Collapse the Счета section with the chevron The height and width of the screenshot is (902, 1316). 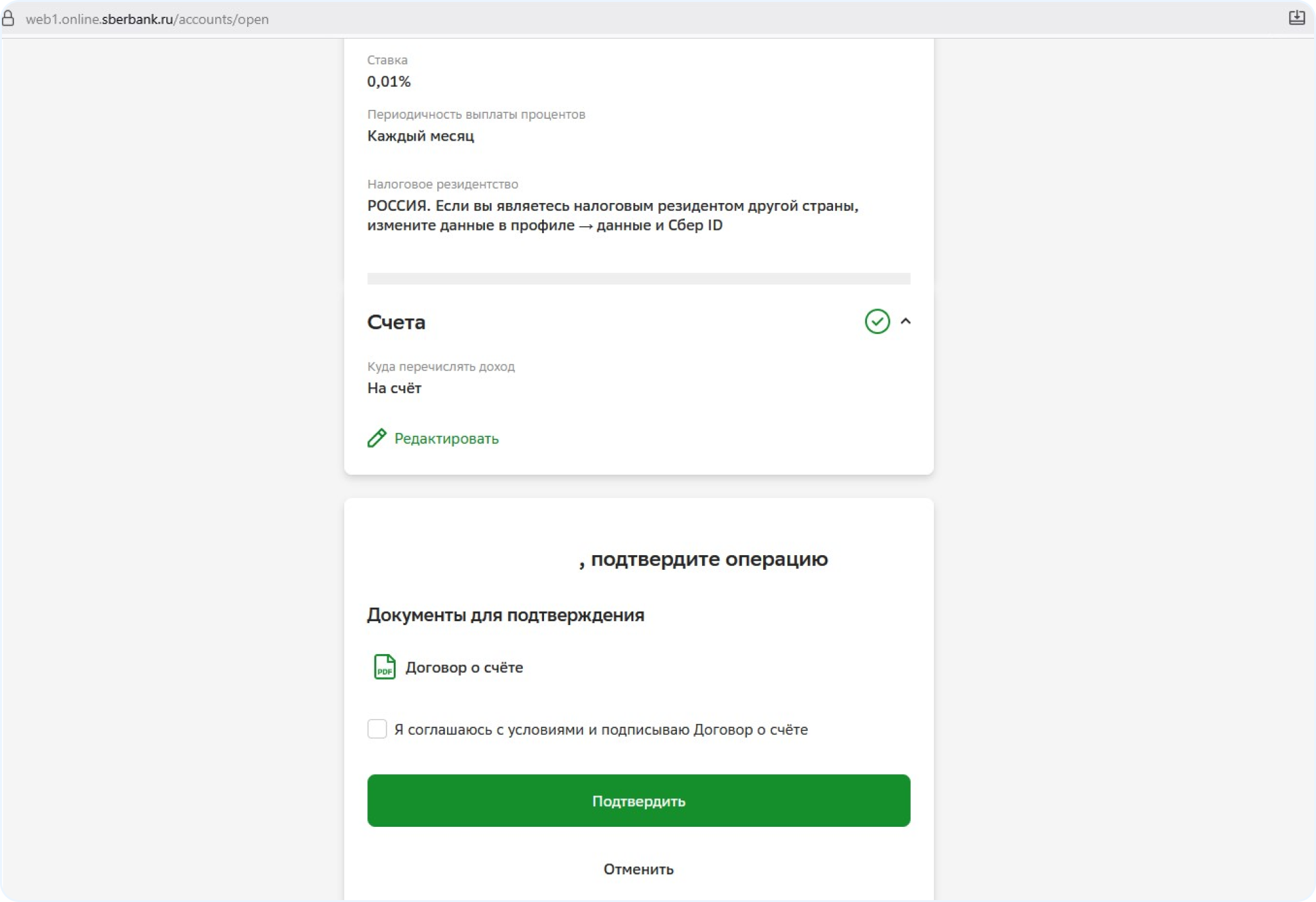click(x=906, y=321)
